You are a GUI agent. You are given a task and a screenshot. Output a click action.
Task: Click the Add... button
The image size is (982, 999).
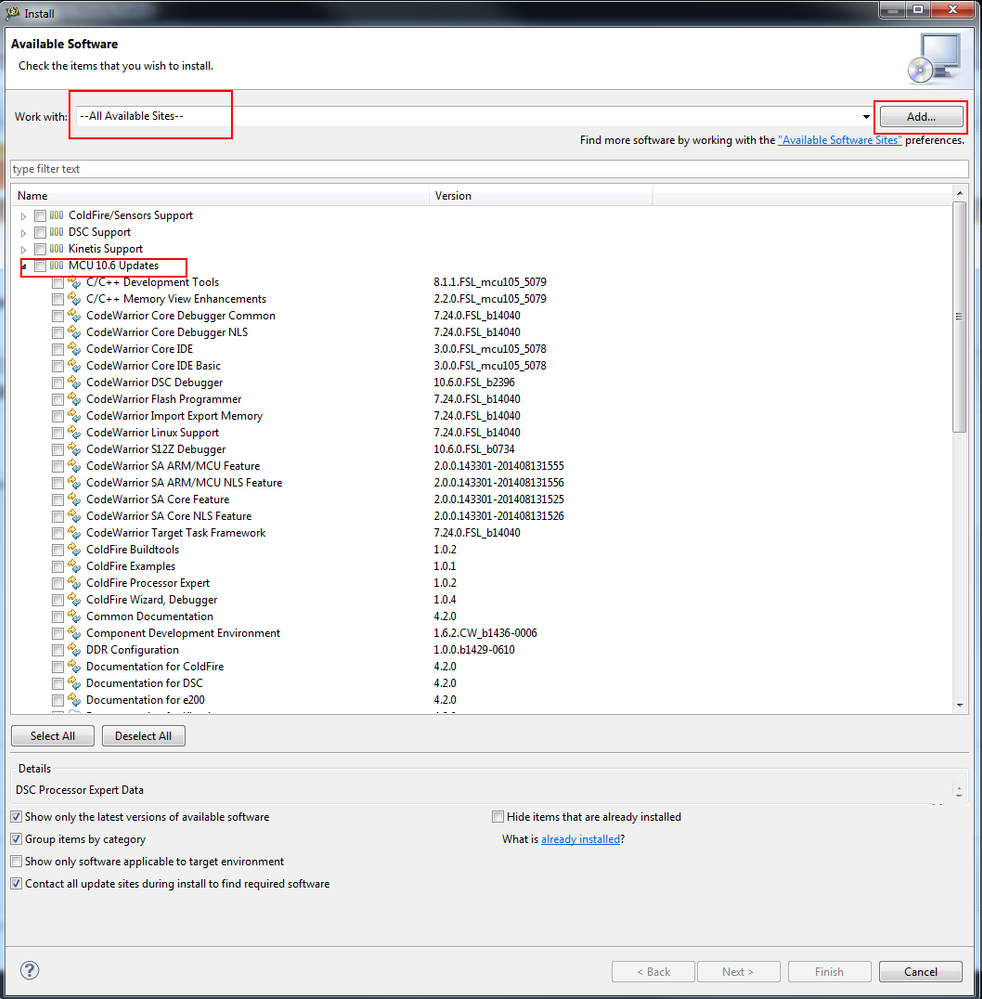click(921, 117)
